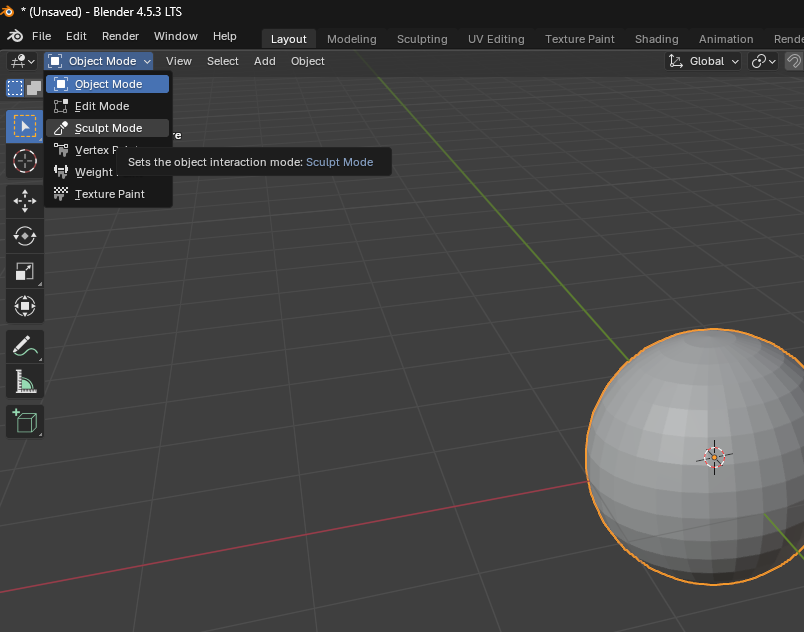This screenshot has height=632, width=804.
Task: Click the sphere's origin in the viewport
Action: 714,457
